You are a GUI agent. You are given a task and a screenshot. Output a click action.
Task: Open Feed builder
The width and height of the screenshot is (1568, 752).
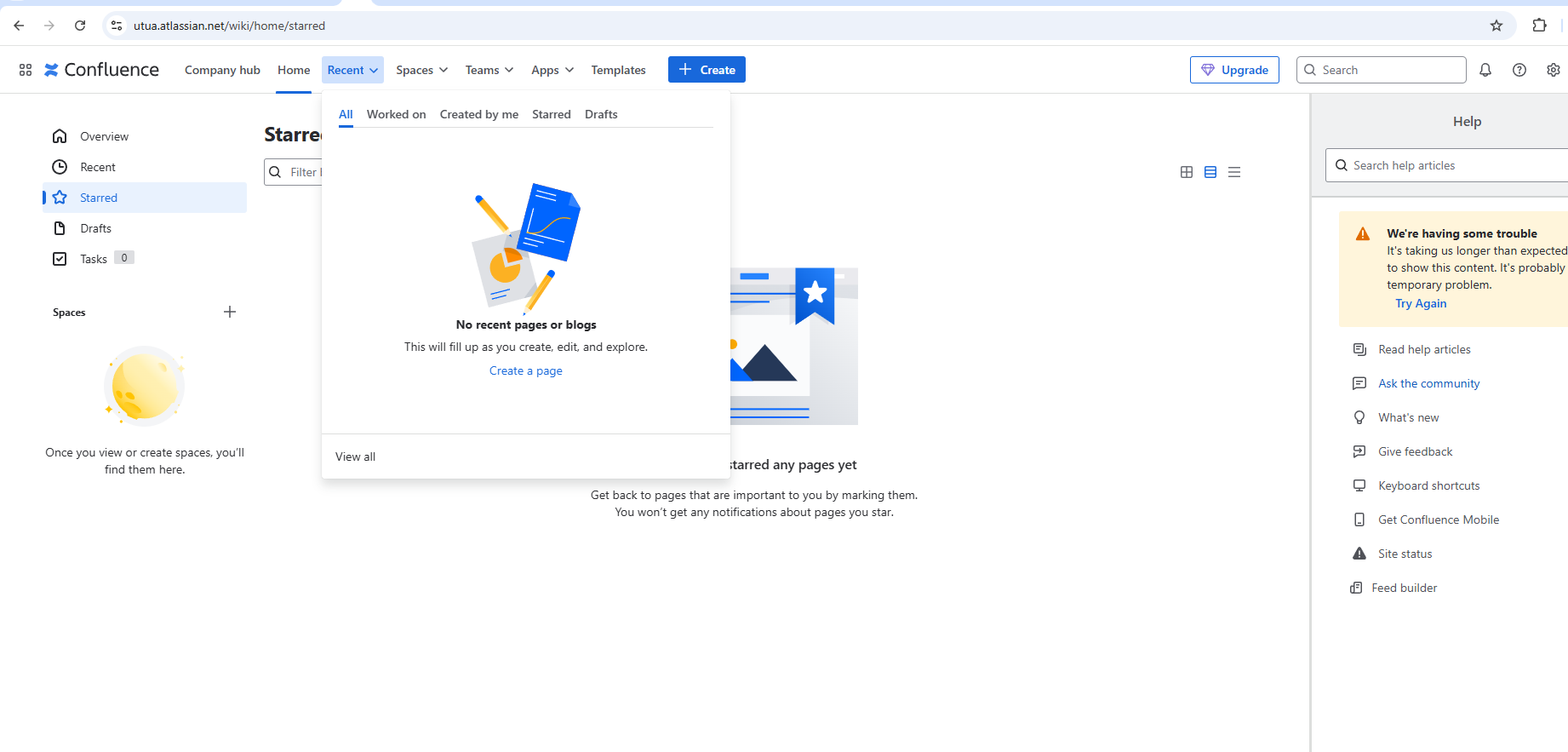coord(1404,588)
